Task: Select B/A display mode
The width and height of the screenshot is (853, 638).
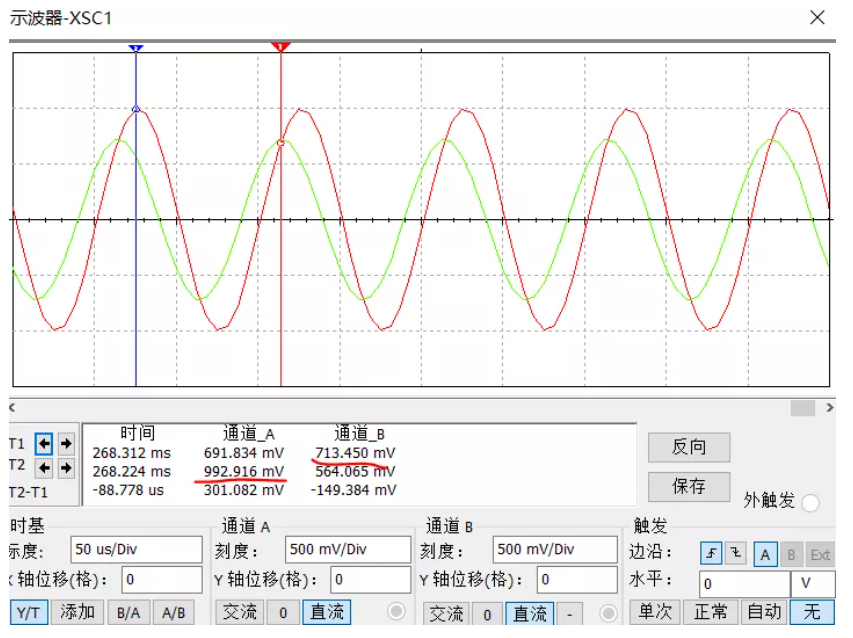Action: coord(128,613)
